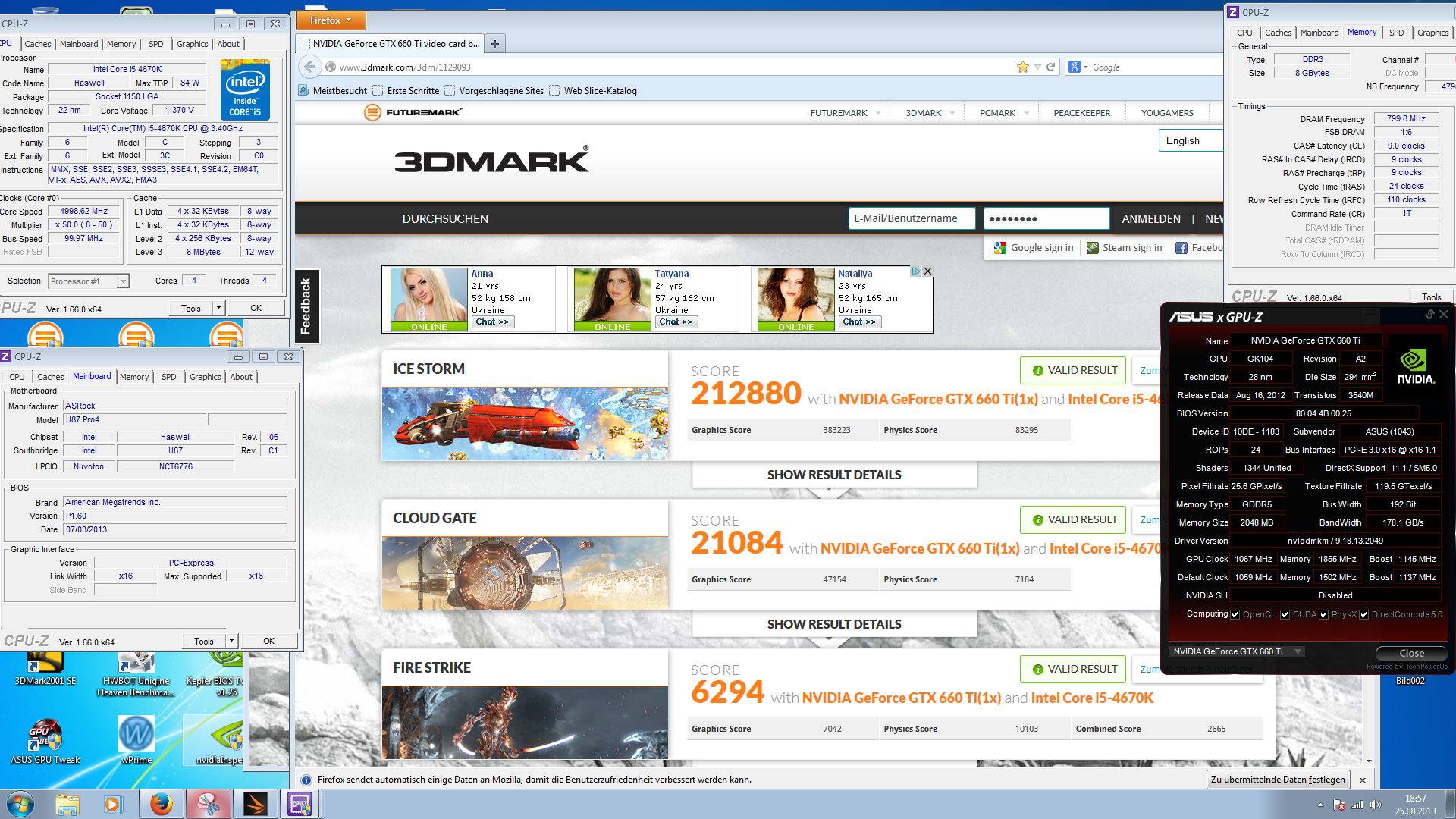The height and width of the screenshot is (819, 1456).
Task: Open Processor #1 selection dropdown in CPU-Z
Action: pos(89,281)
